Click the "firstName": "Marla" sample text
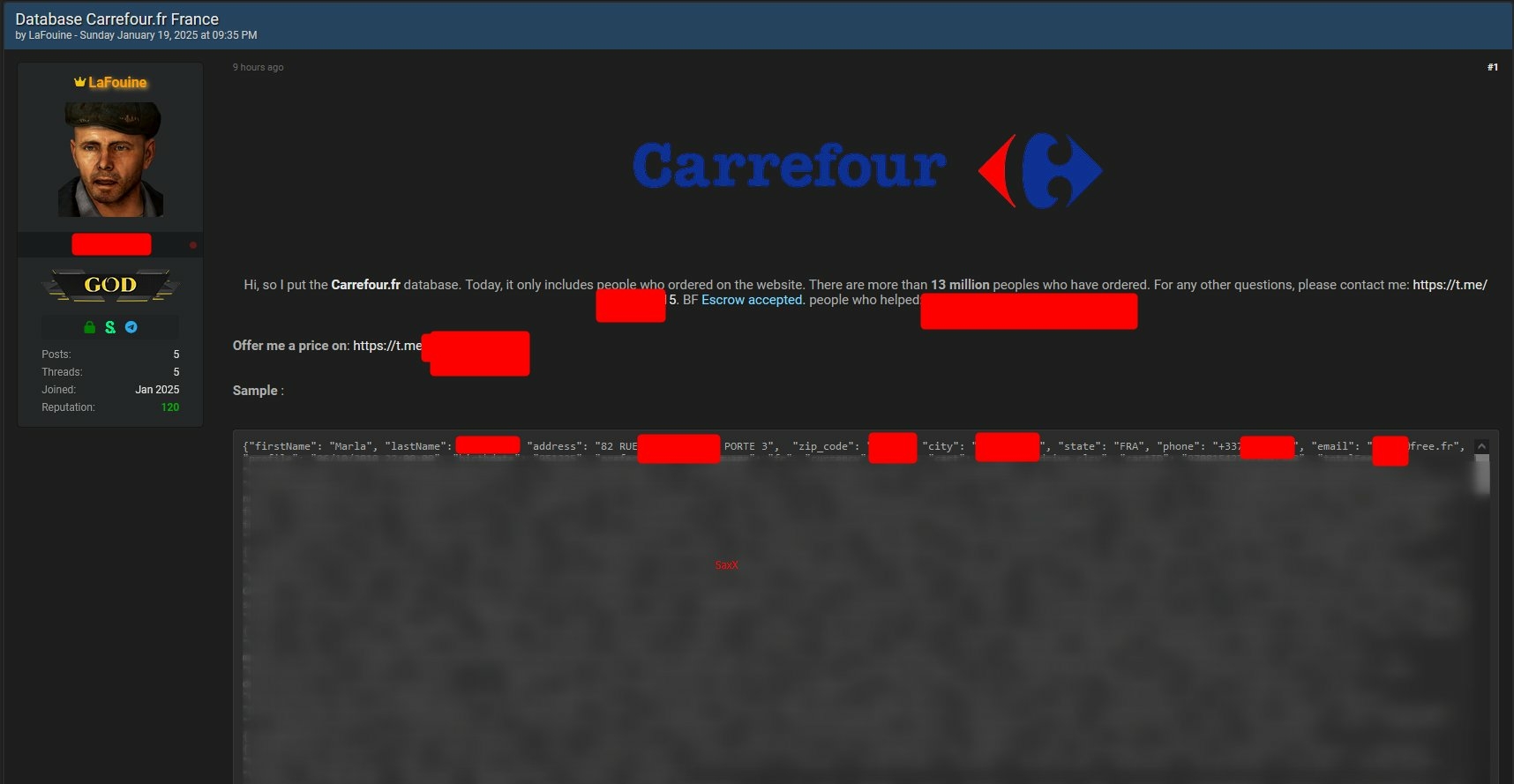The width and height of the screenshot is (1514, 784). coord(311,446)
